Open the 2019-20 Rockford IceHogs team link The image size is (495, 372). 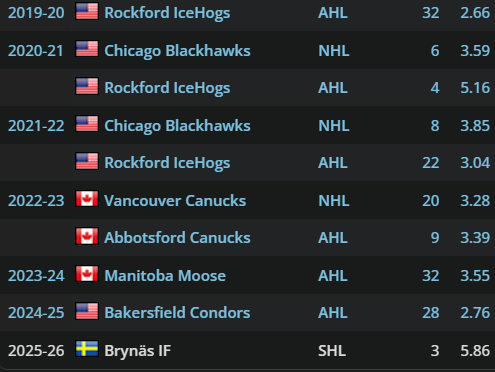pos(167,13)
